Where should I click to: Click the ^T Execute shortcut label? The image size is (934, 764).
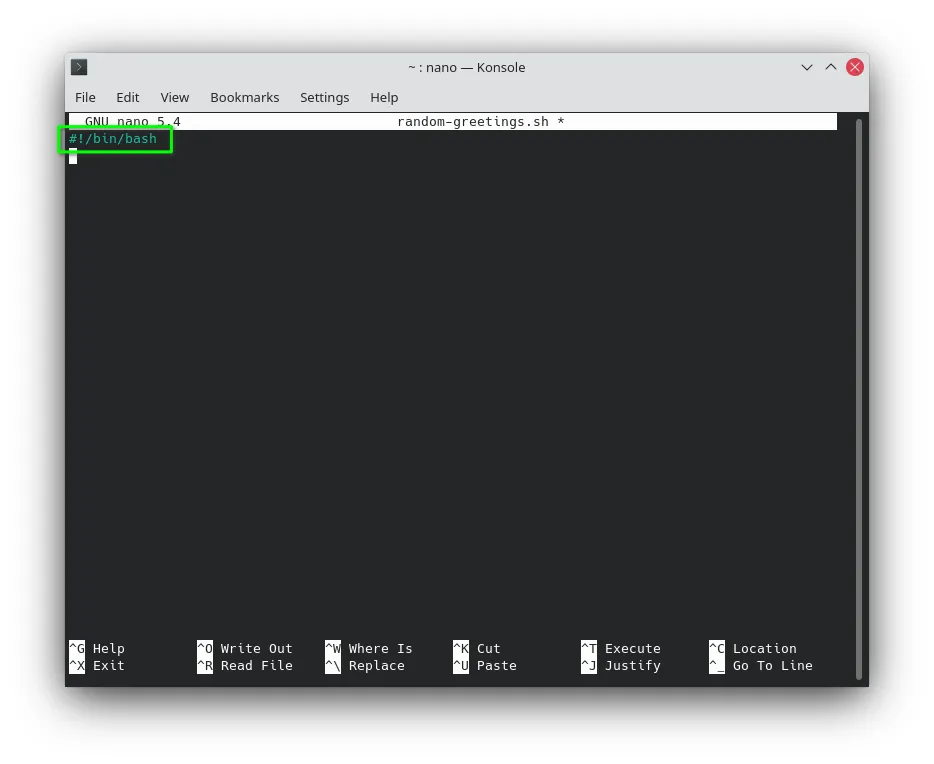tap(621, 648)
